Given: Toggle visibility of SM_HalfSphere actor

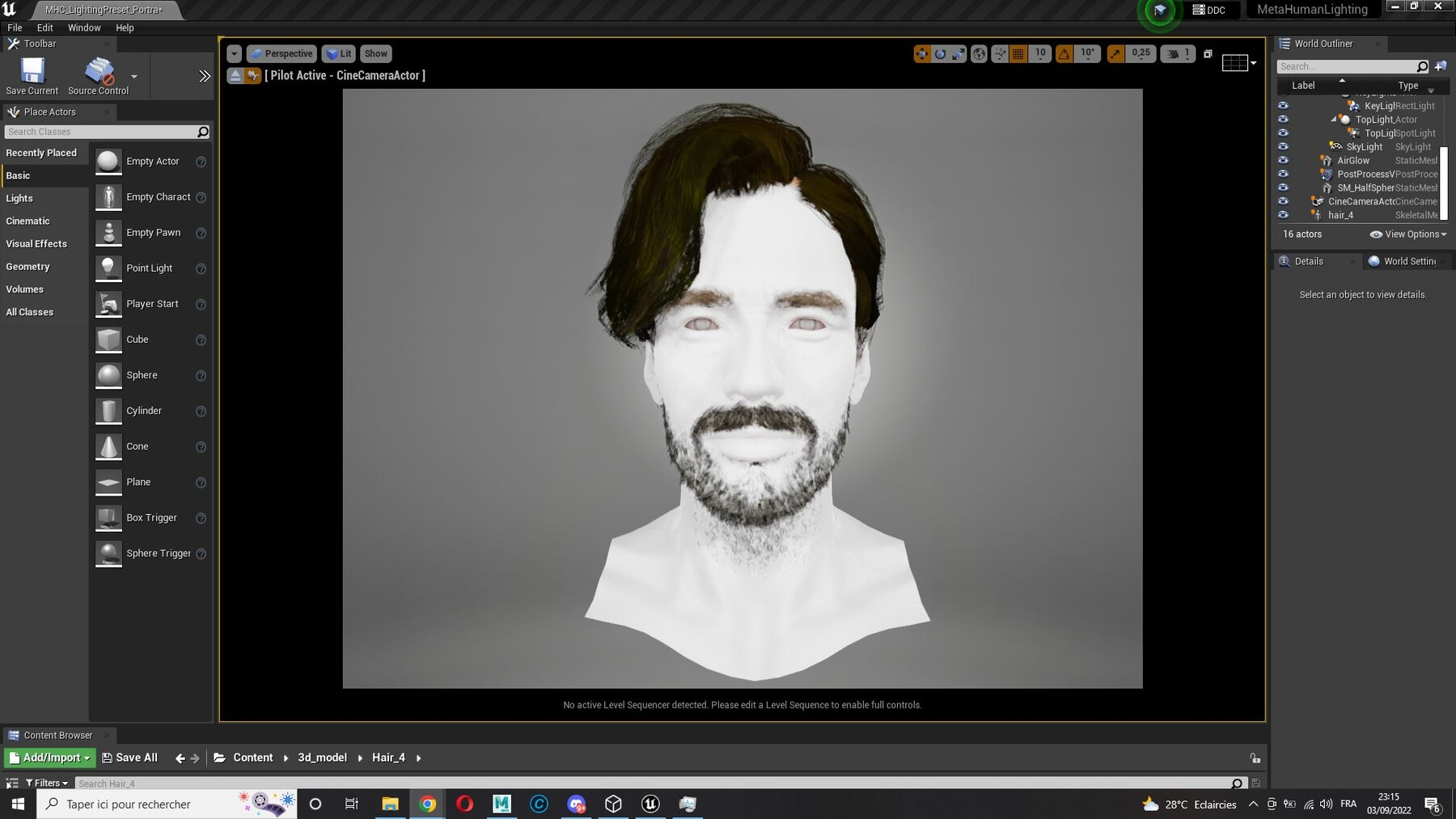Looking at the screenshot, I should [1283, 187].
